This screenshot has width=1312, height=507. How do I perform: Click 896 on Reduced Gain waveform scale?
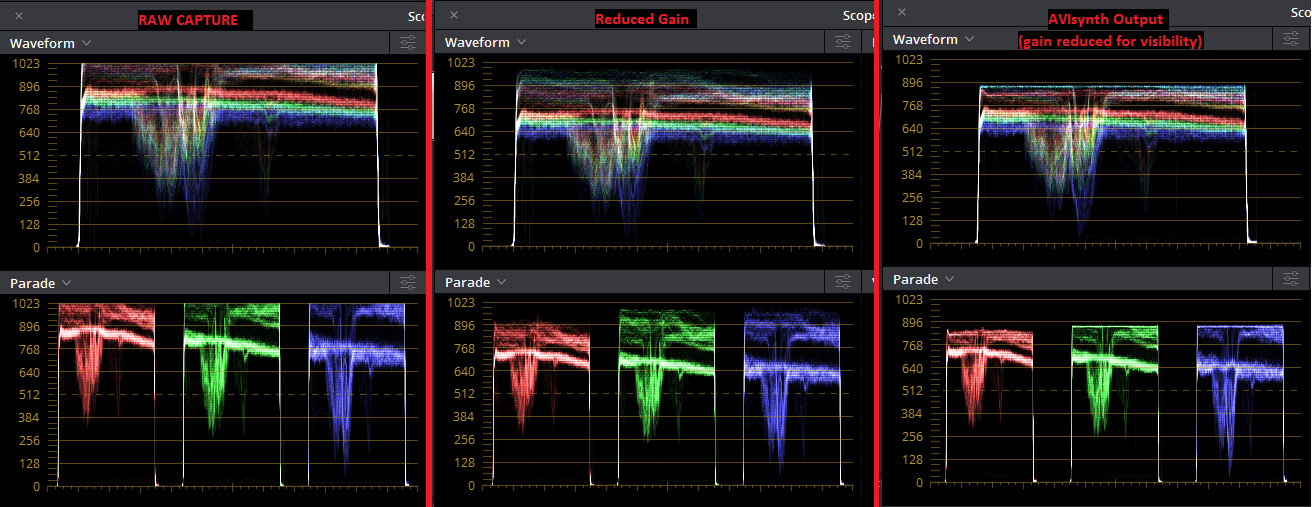(x=465, y=86)
